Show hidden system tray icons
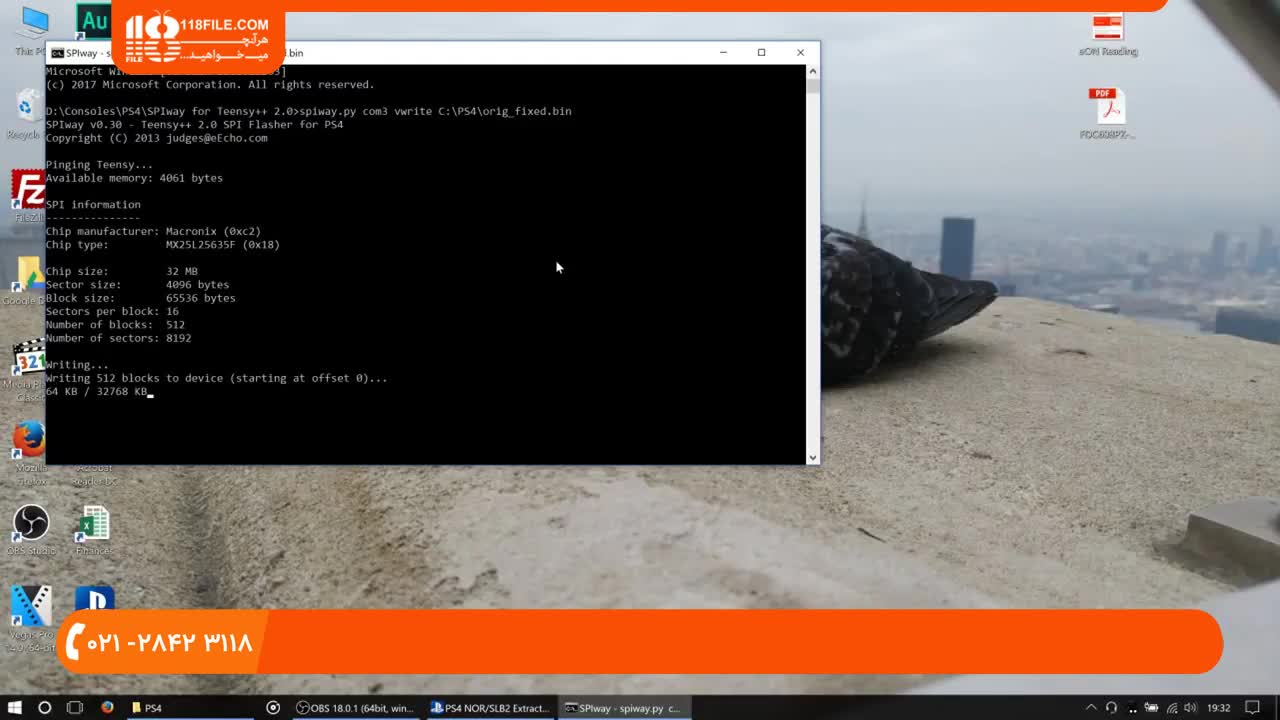 [1091, 708]
